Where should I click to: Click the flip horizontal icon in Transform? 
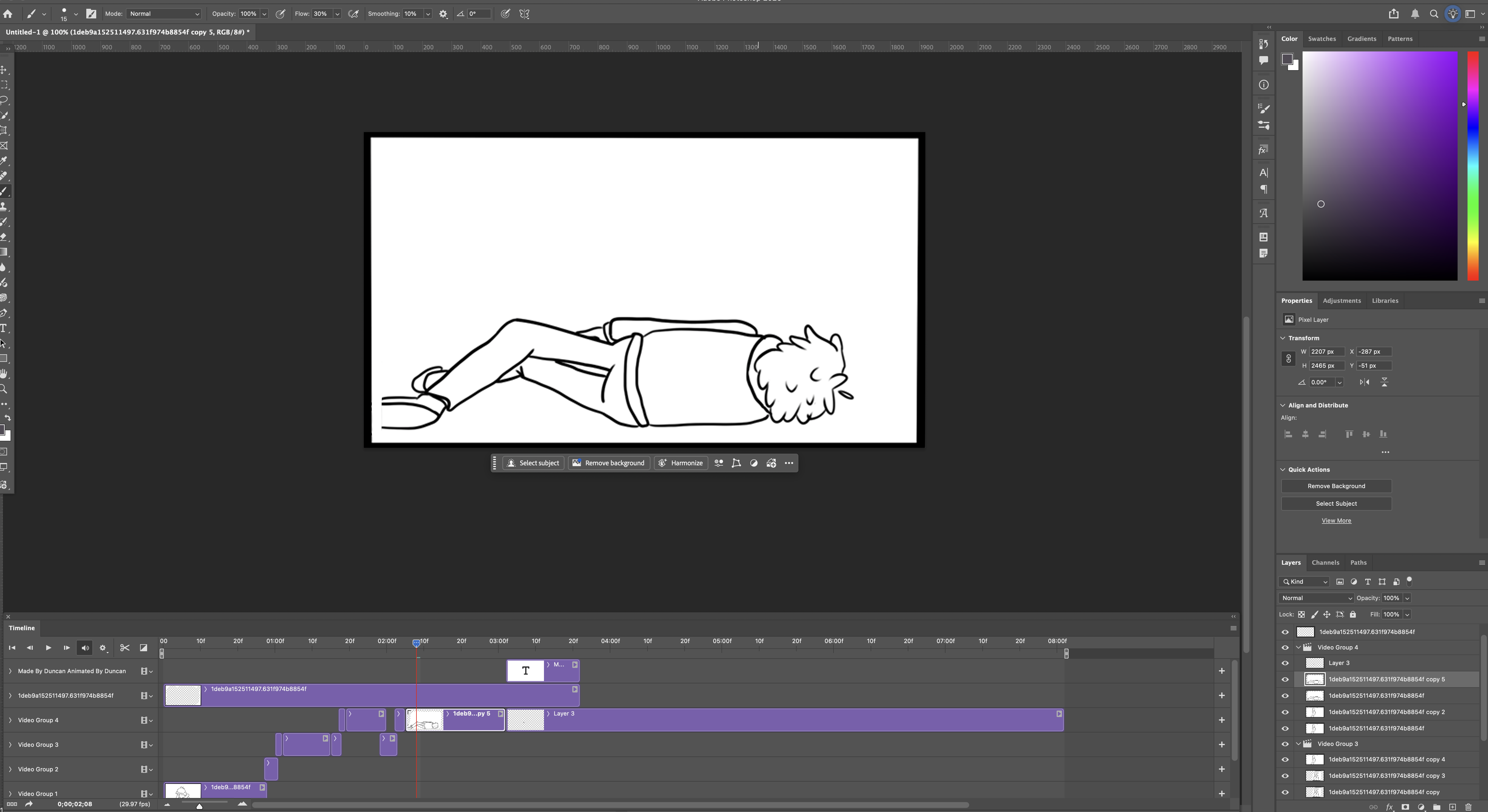click(x=1364, y=382)
